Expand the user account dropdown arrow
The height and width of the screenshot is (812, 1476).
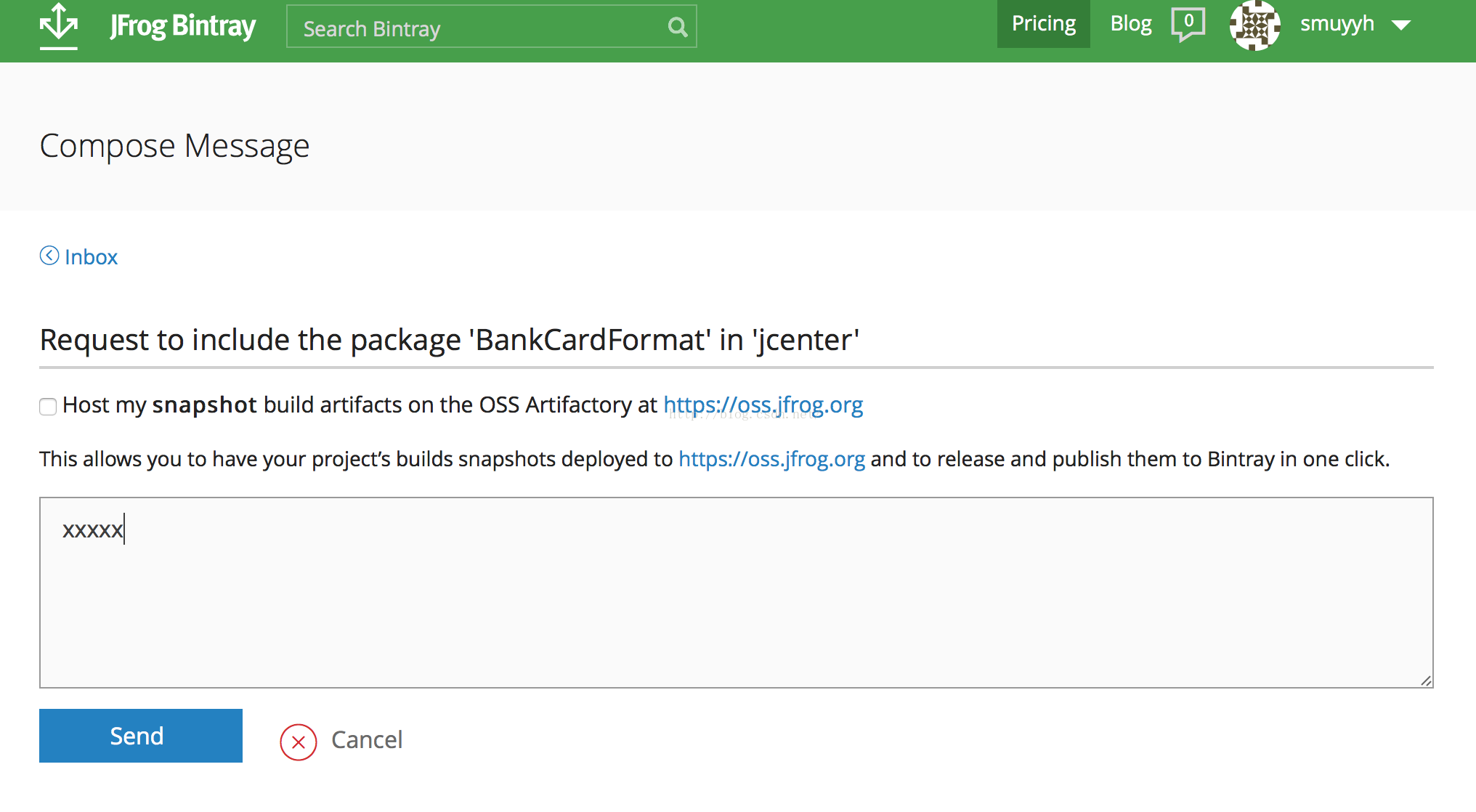tap(1401, 25)
